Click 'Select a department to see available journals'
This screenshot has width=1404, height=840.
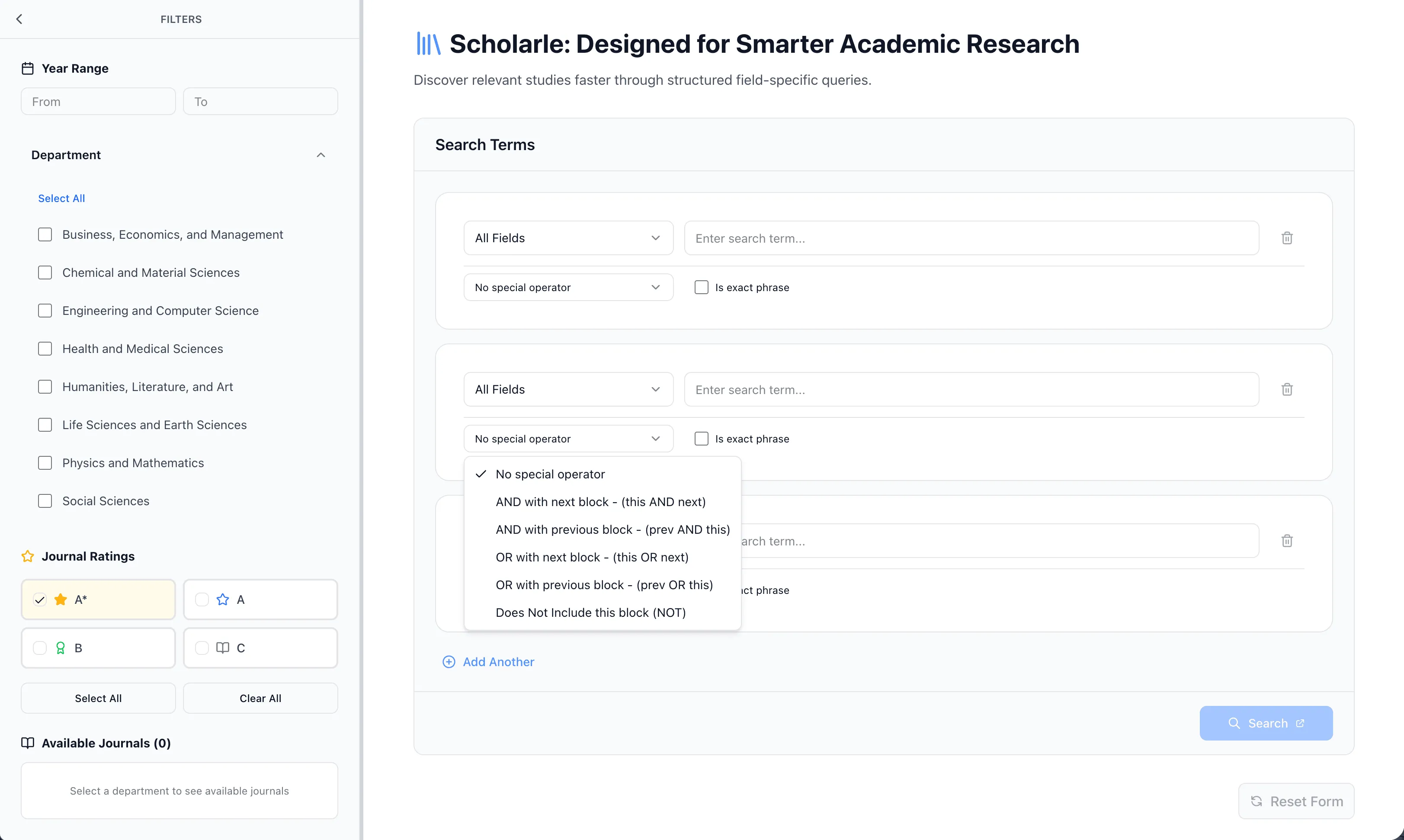180,791
